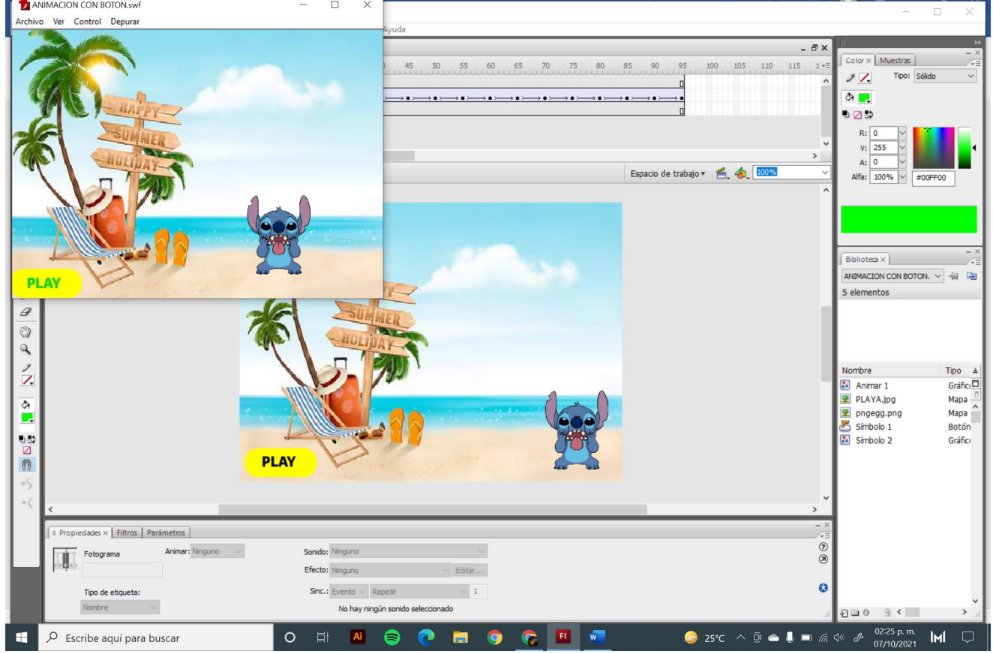Click the Edit Symbols icon
993x653 pixels.
(742, 173)
